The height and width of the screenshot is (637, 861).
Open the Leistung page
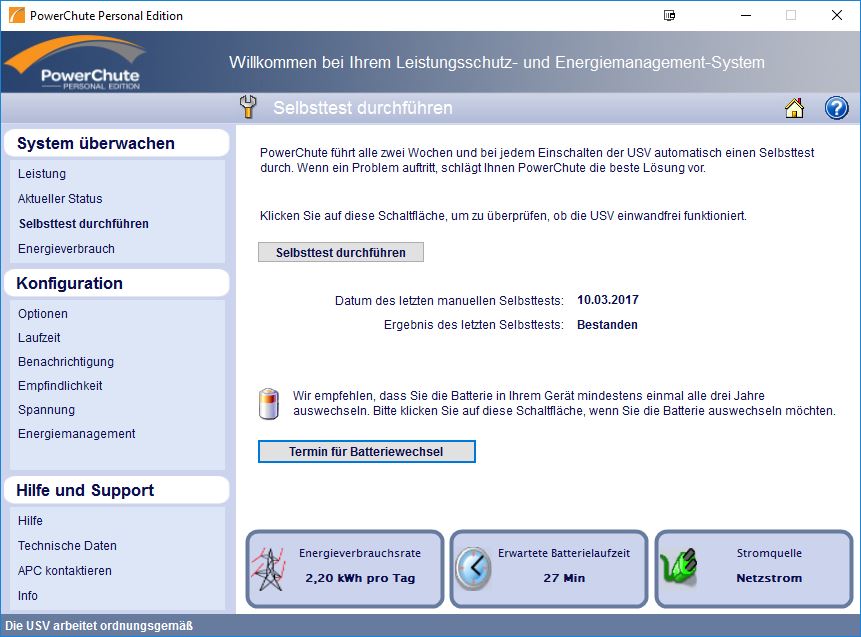(x=42, y=174)
